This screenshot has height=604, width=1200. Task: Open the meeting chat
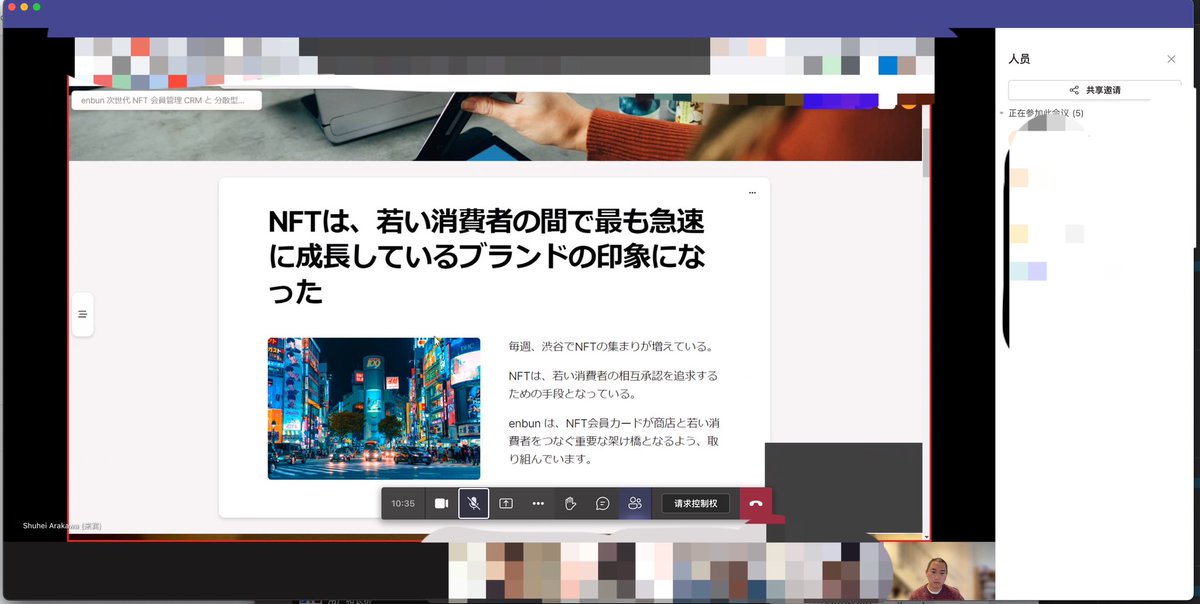pyautogui.click(x=603, y=503)
